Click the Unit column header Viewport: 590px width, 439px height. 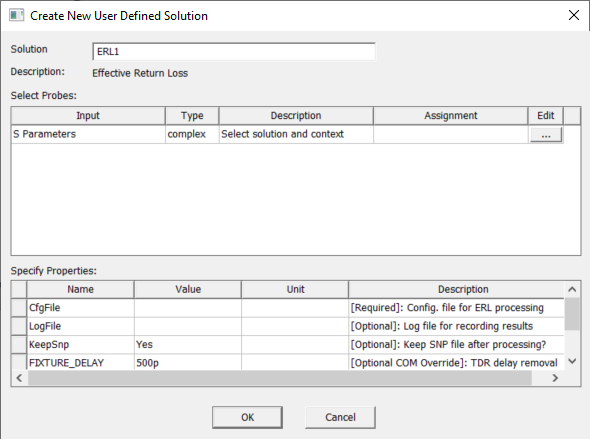(295, 290)
